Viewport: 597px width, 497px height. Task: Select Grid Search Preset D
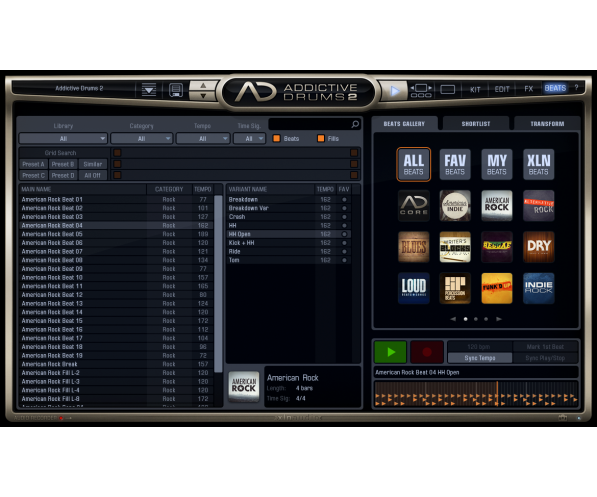63,176
